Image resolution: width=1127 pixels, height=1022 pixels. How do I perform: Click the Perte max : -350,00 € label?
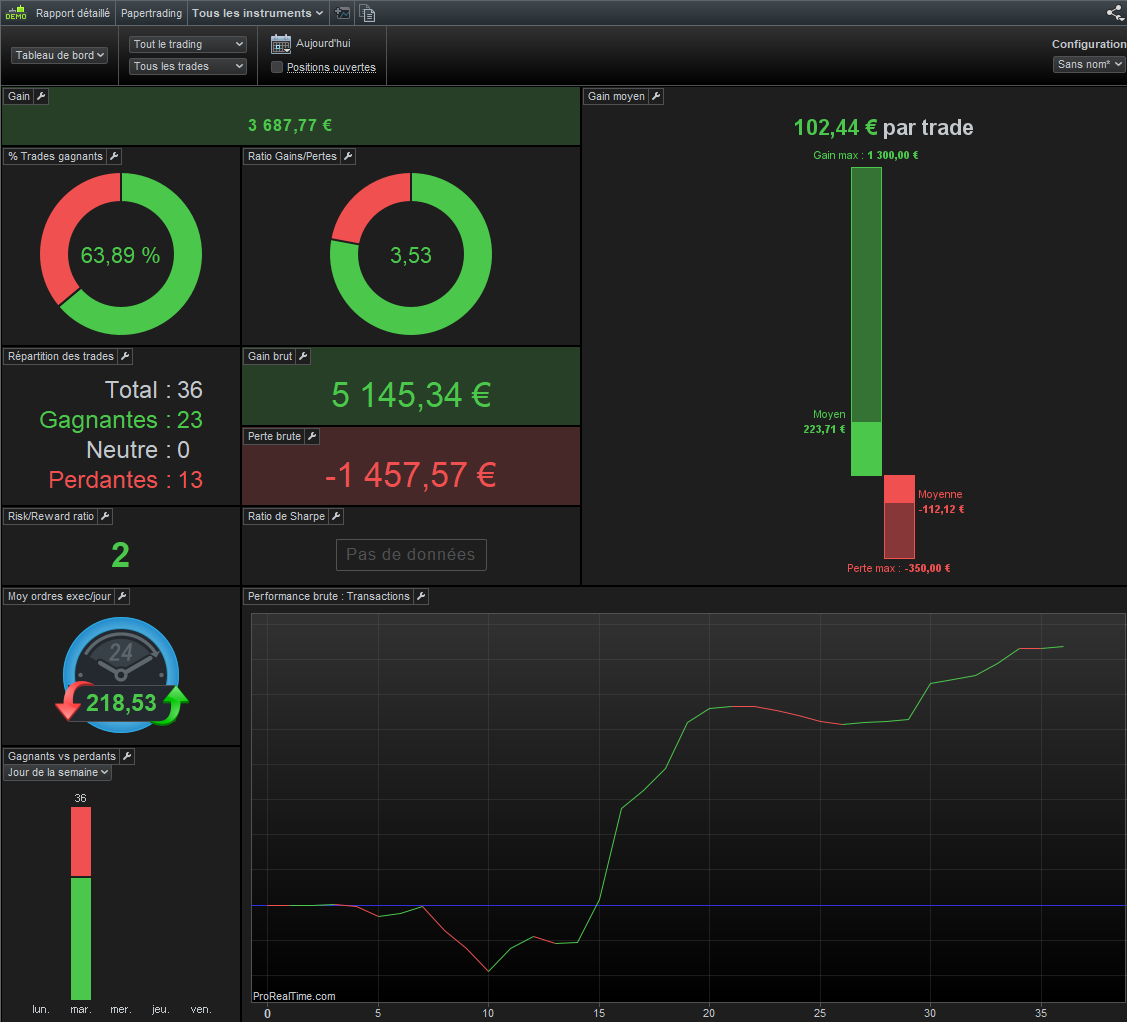(898, 568)
